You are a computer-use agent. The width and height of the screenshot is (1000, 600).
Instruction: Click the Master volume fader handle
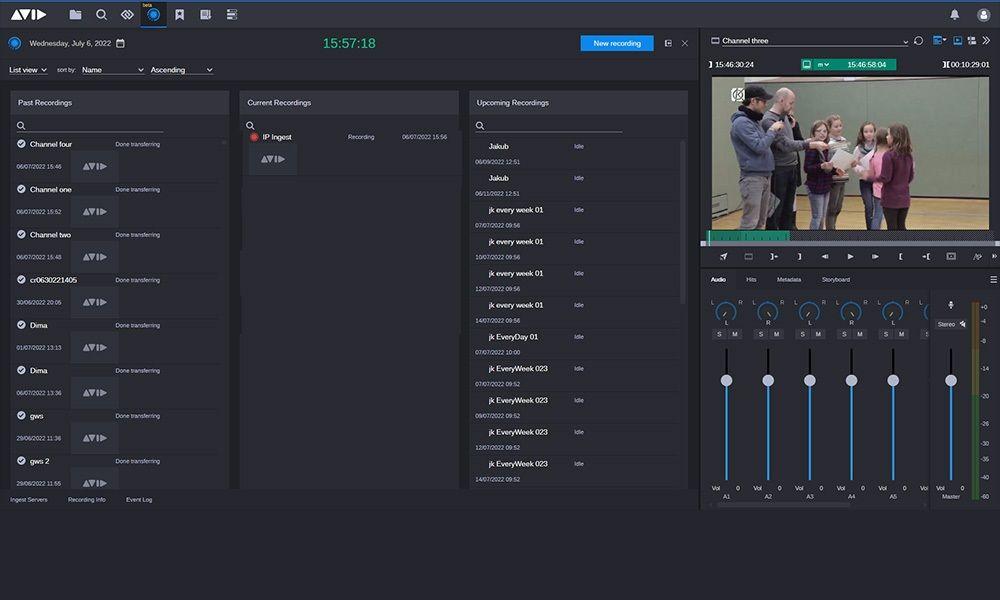pos(951,380)
